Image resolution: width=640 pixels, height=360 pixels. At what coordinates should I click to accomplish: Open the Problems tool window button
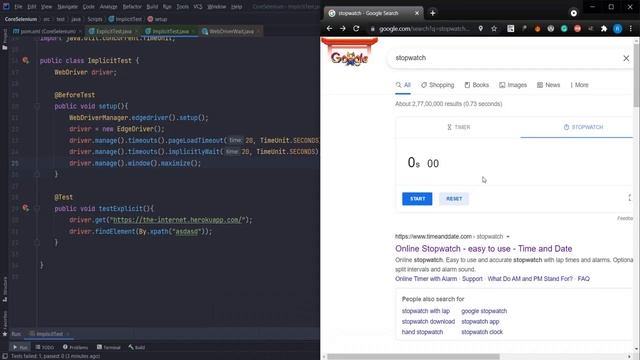click(x=76, y=347)
